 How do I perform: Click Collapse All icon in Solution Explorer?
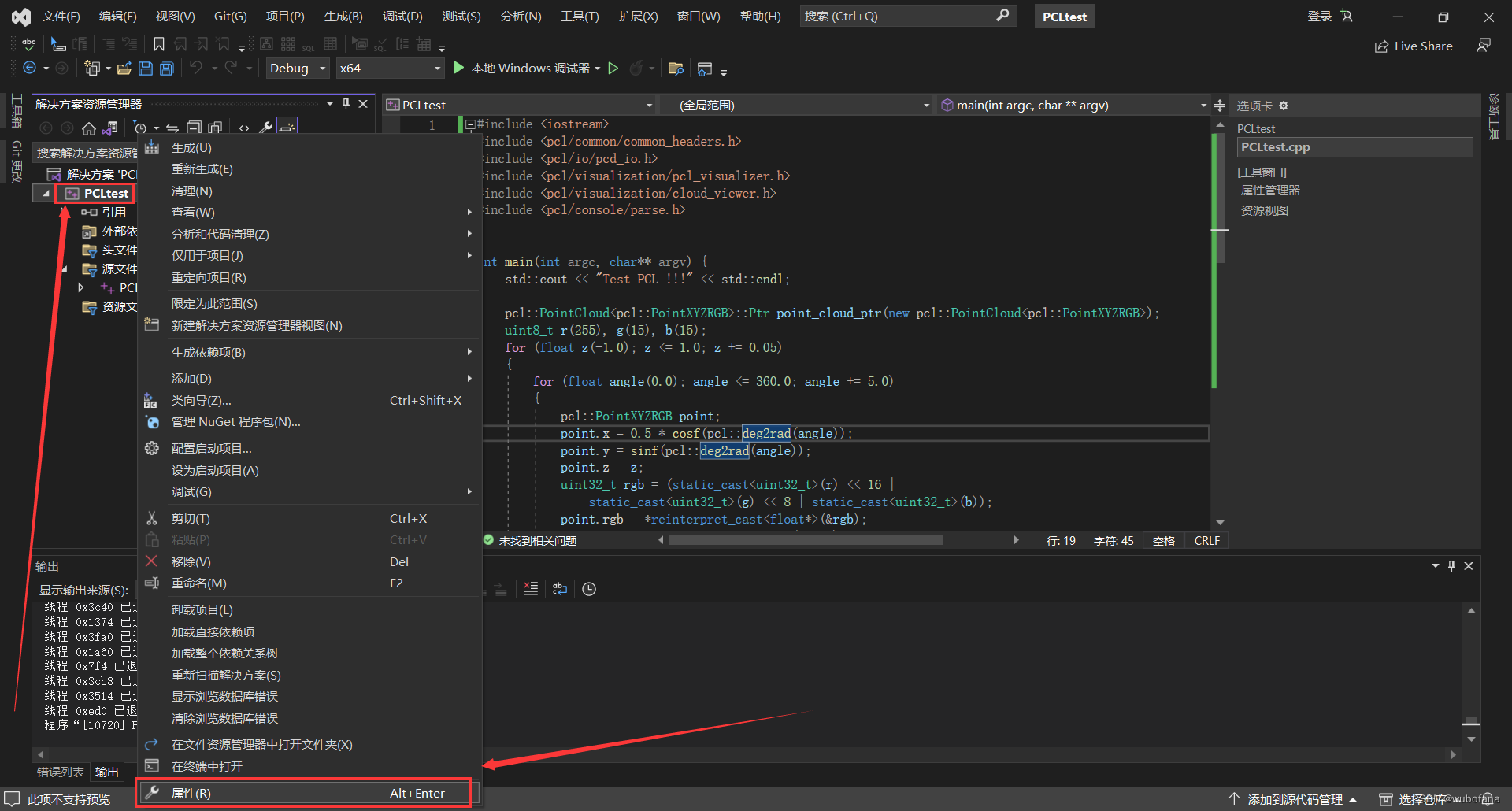pos(194,128)
